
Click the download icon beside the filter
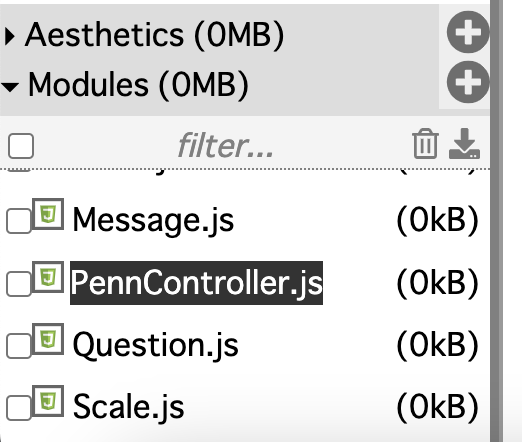tap(464, 143)
